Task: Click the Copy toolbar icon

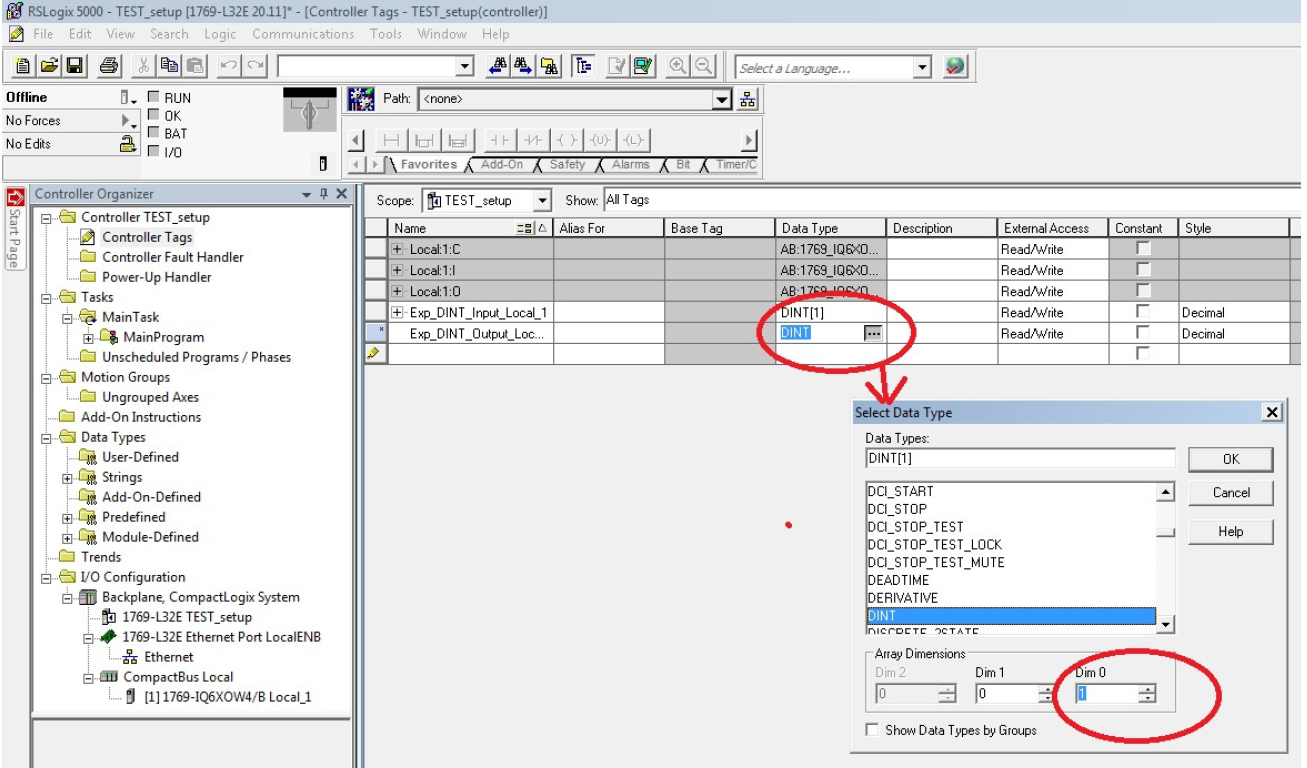Action: pyautogui.click(x=170, y=67)
